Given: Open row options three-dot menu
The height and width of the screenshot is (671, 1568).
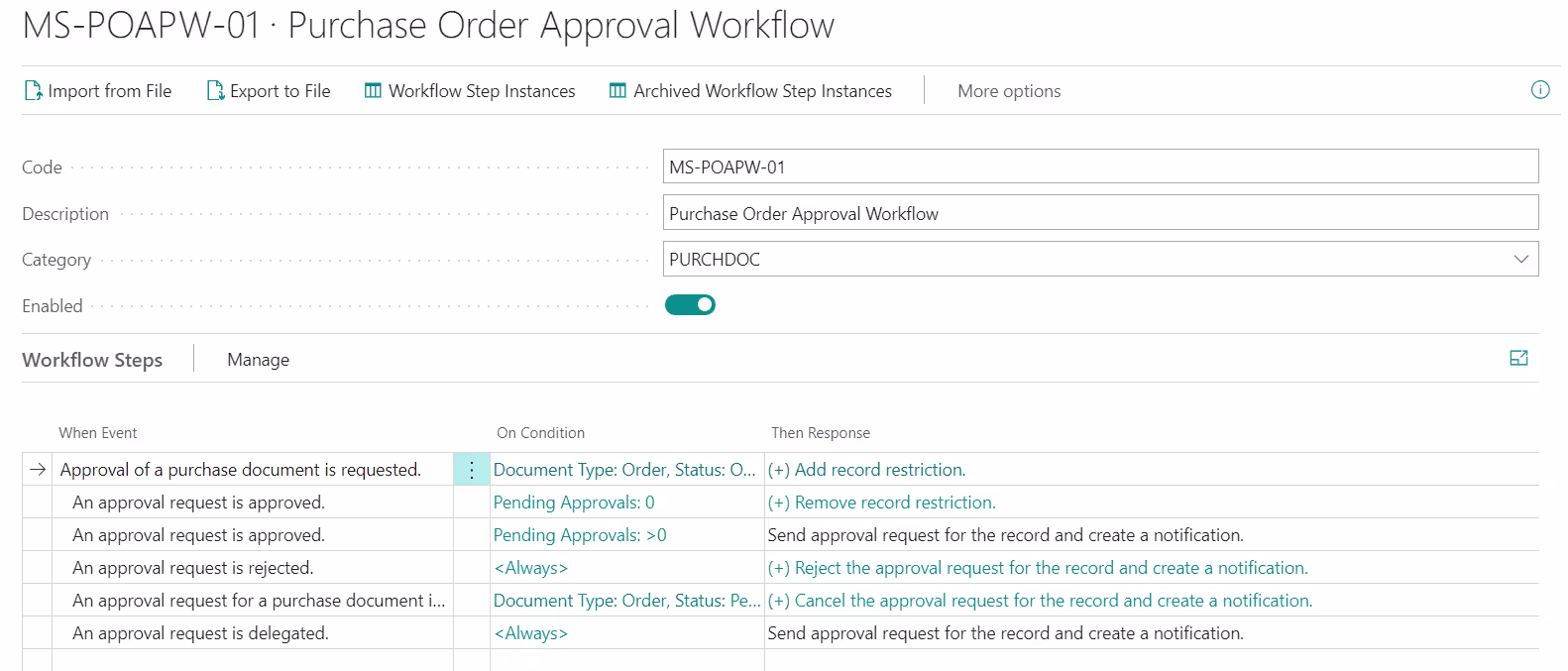Looking at the screenshot, I should coord(472,470).
